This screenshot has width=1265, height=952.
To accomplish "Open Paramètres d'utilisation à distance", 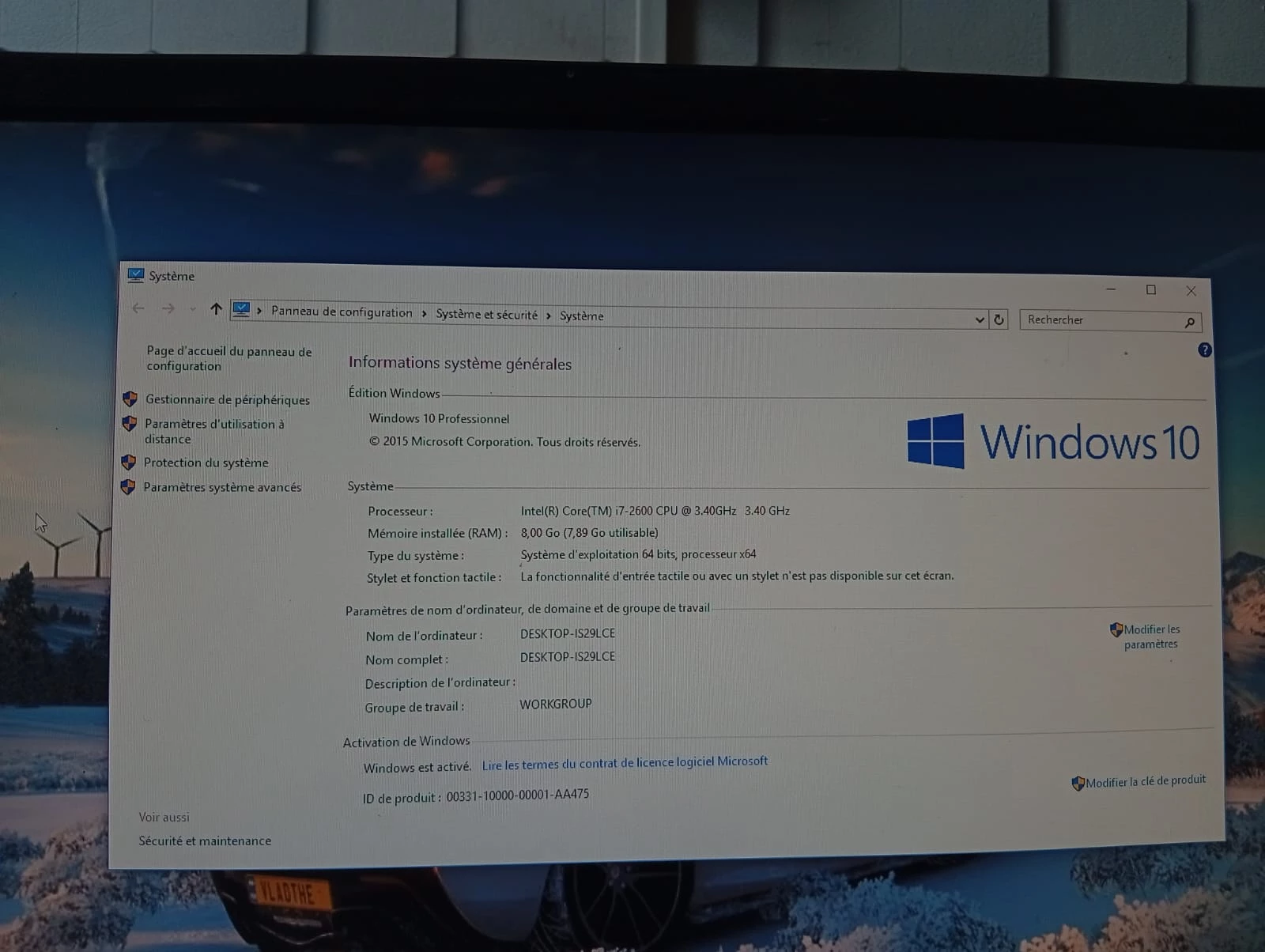I will click(214, 431).
